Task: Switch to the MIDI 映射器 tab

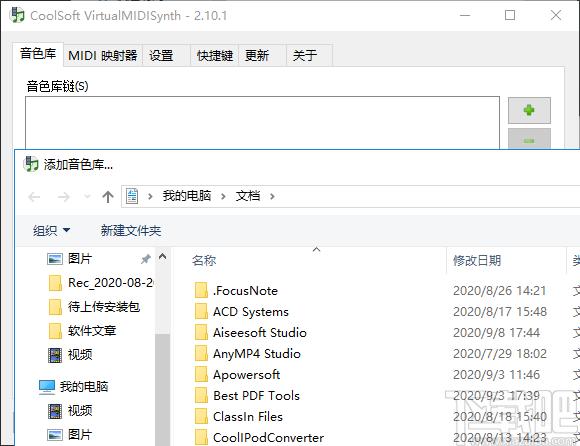Action: click(x=102, y=55)
